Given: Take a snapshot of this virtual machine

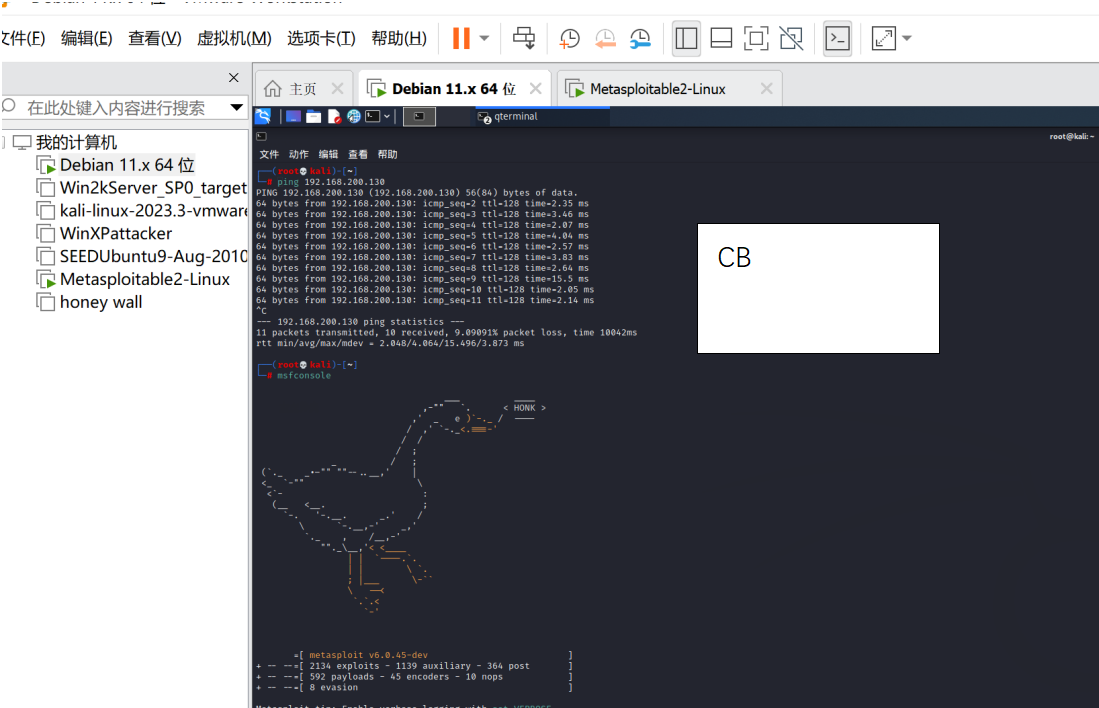Looking at the screenshot, I should coord(569,38).
